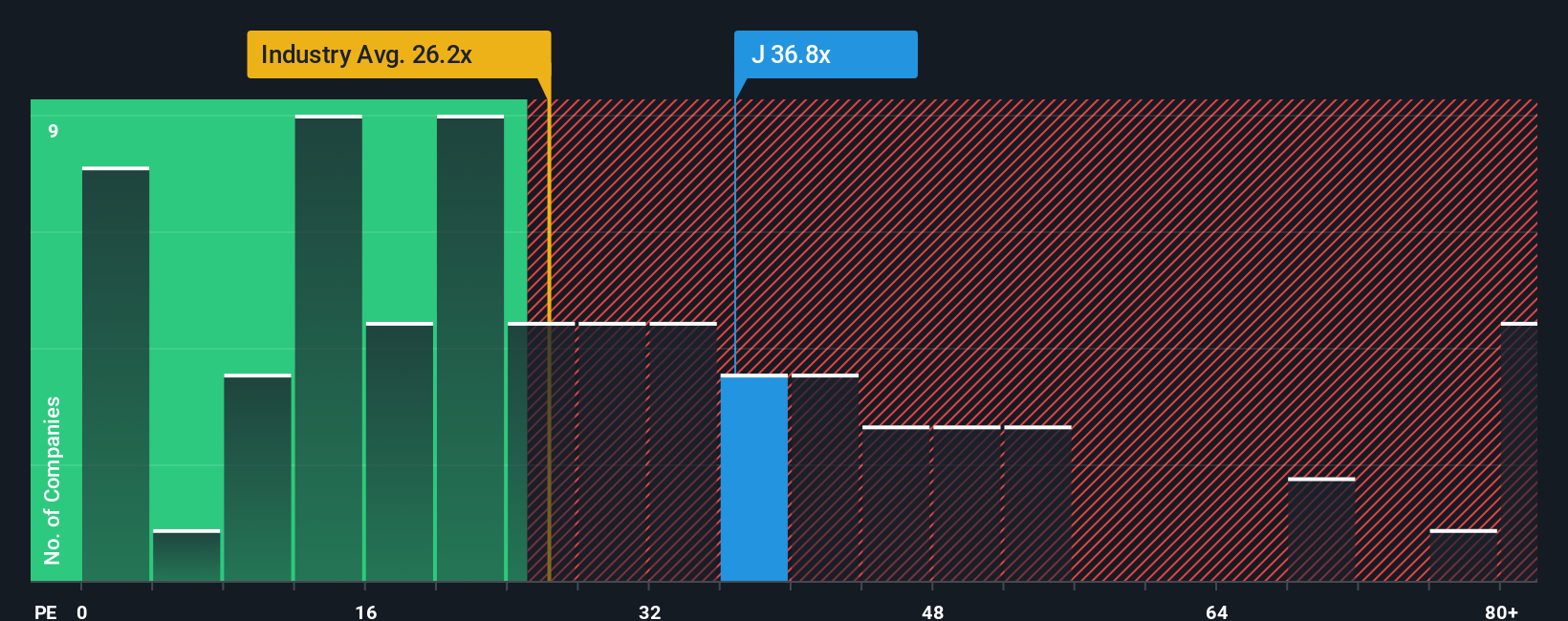Click the x-axis value 80+
This screenshot has height=621, width=1568.
tap(1501, 611)
